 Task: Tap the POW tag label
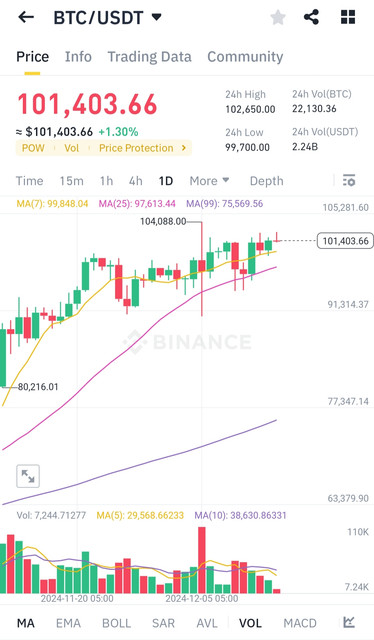[33, 148]
